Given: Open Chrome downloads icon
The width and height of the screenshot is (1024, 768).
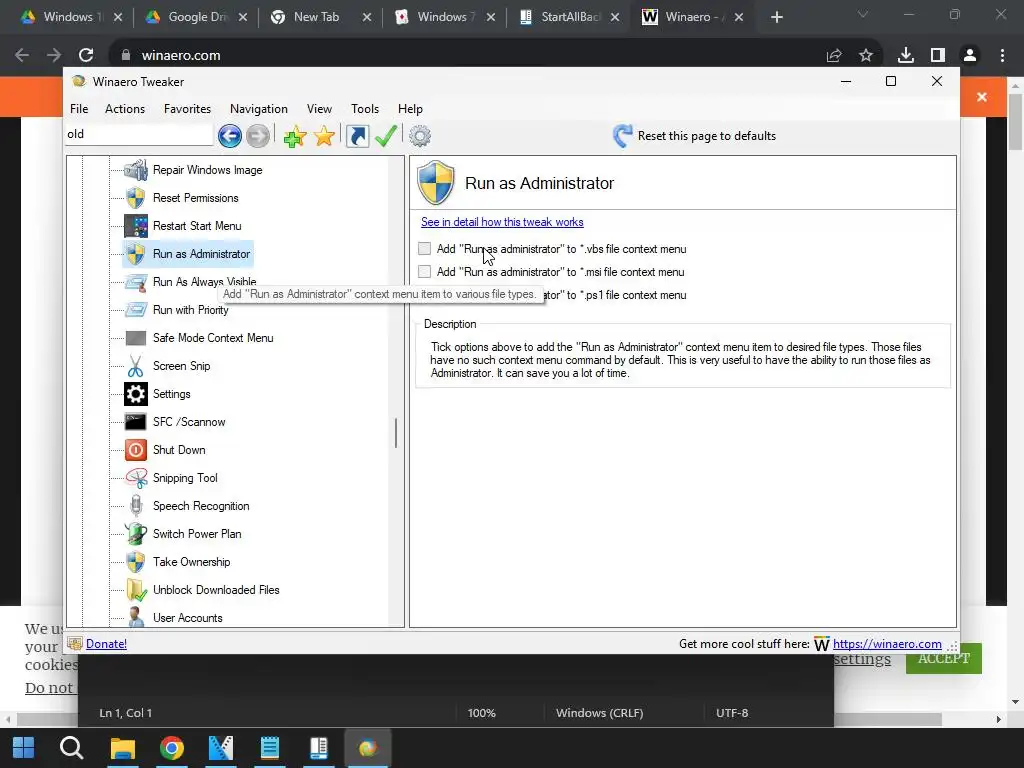Looking at the screenshot, I should [906, 56].
